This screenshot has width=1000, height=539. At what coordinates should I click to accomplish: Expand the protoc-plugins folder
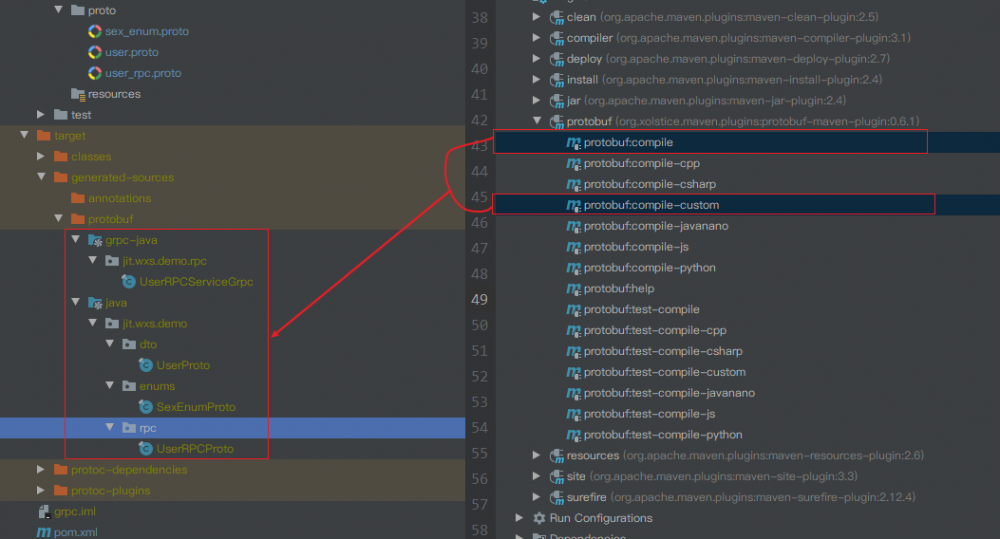[x=41, y=491]
